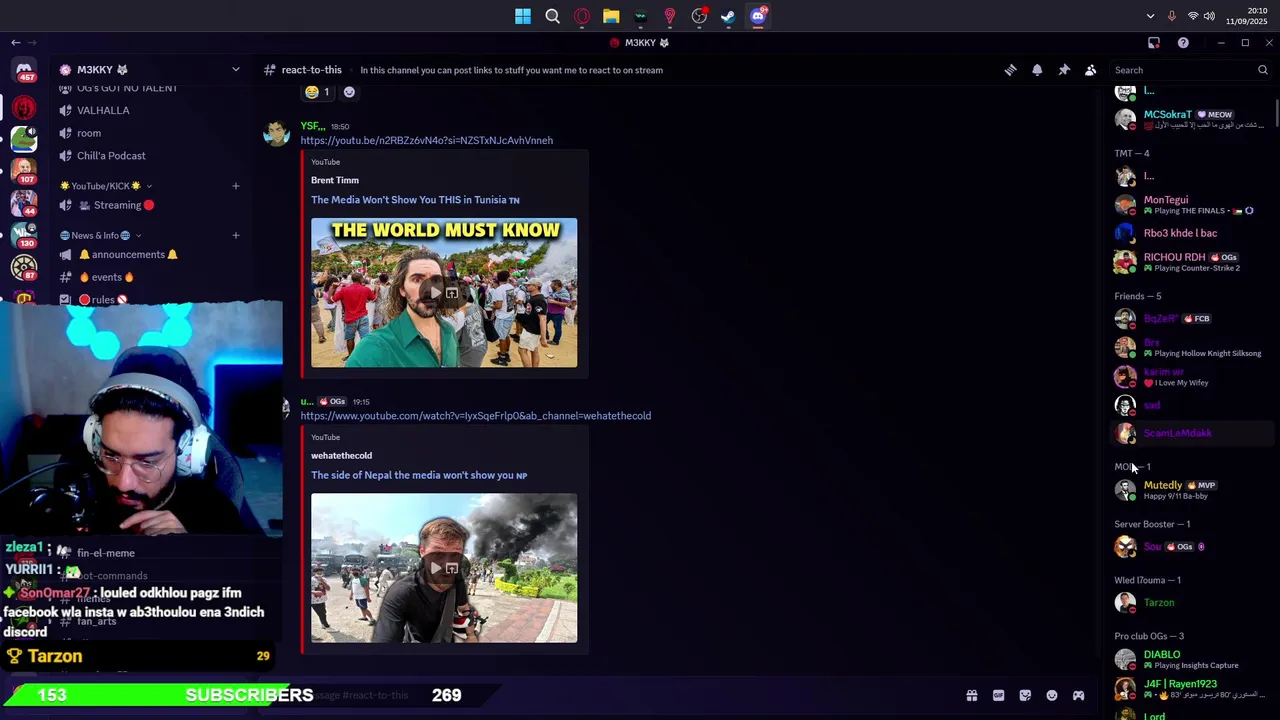Open server with 87 notifications badge
Image resolution: width=1280 pixels, height=720 pixels.
[x=24, y=267]
